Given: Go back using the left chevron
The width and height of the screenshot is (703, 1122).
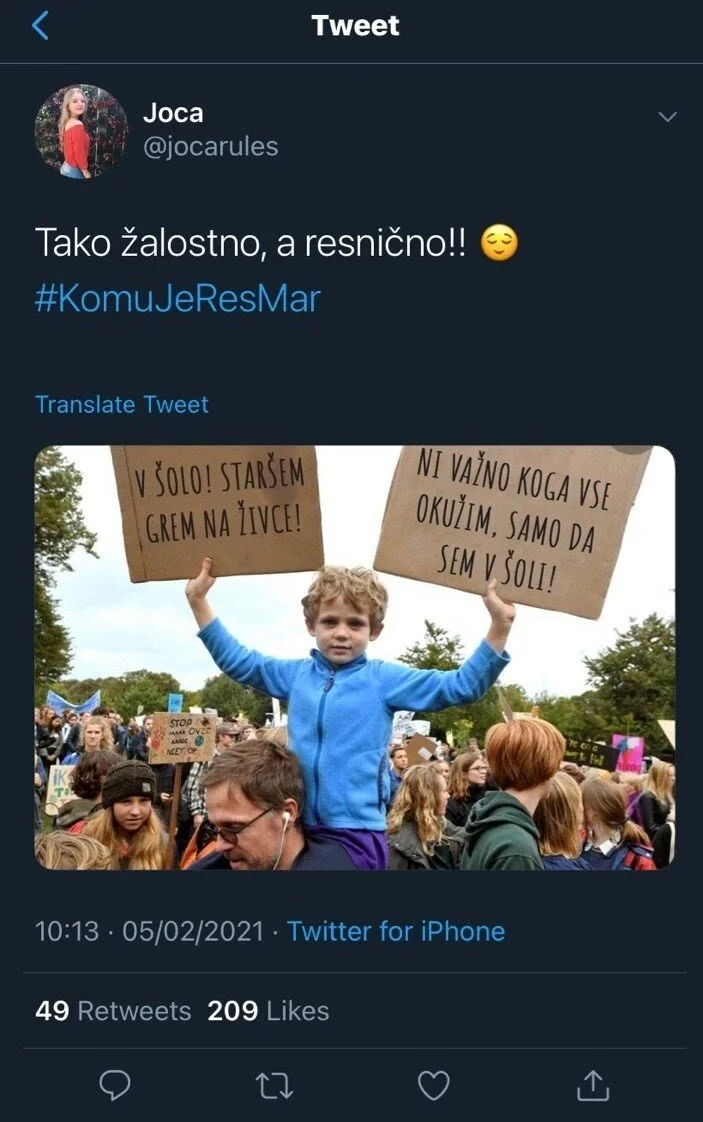Looking at the screenshot, I should (x=41, y=26).
